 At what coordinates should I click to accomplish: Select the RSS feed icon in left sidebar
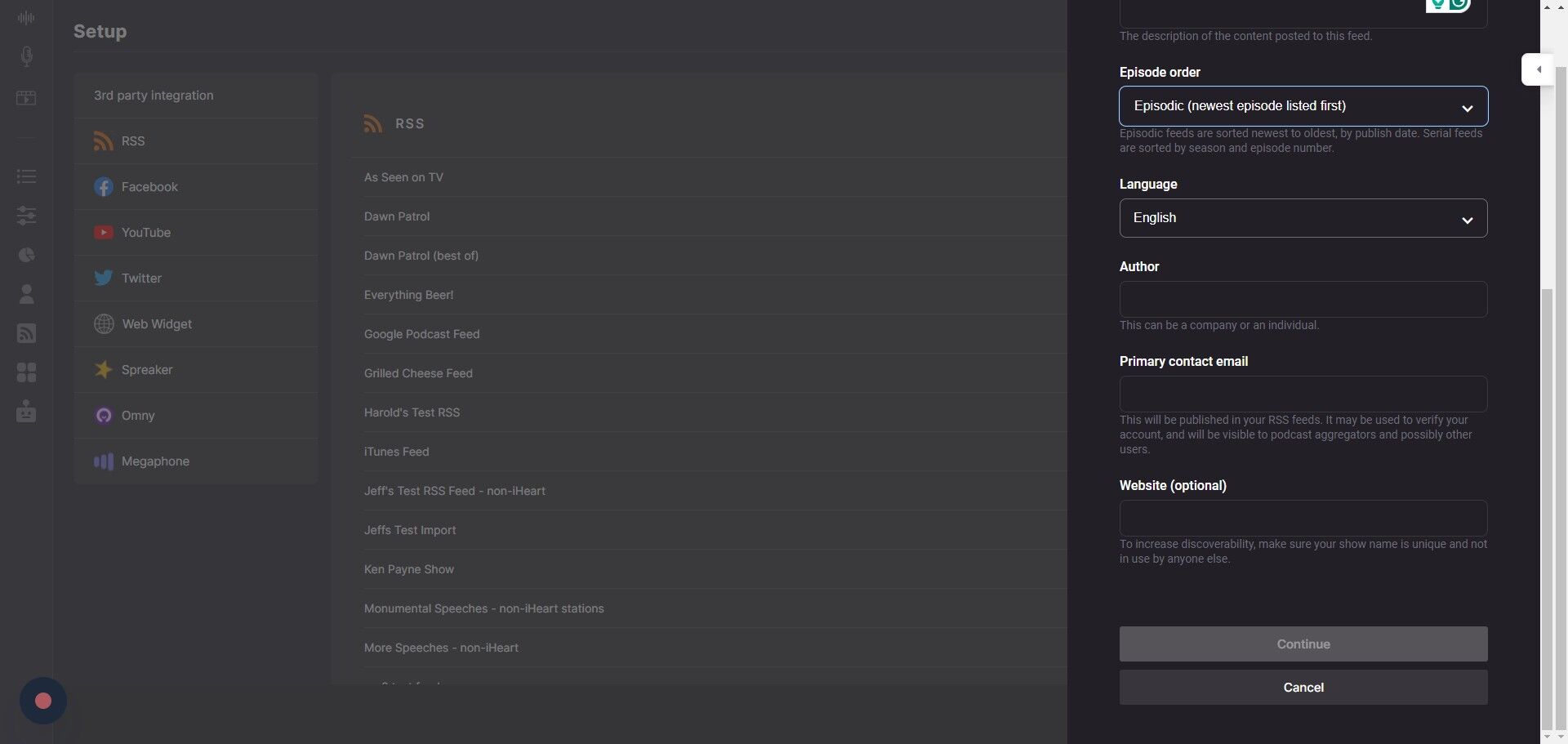tap(26, 333)
